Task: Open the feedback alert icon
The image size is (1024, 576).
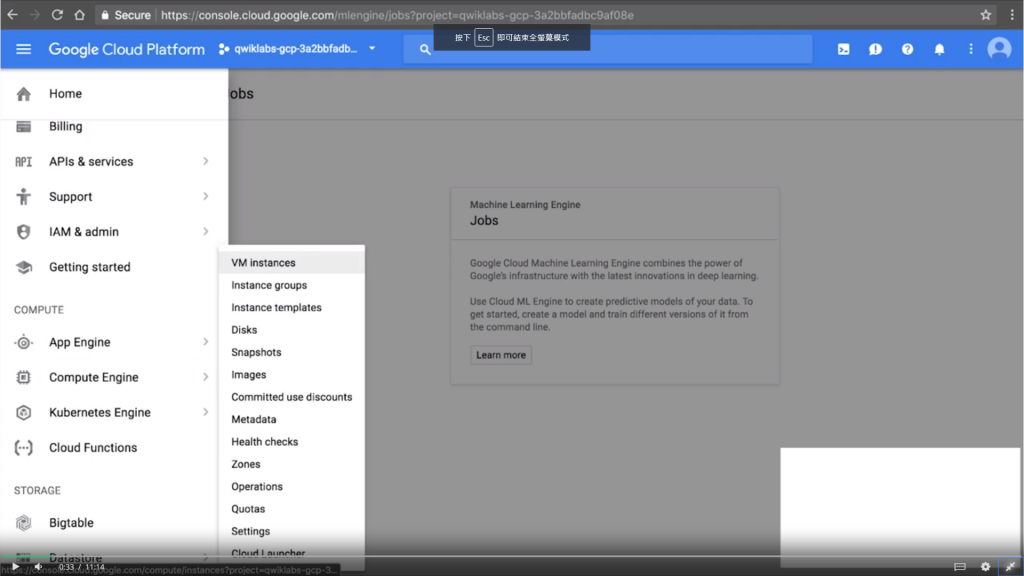Action: point(875,49)
